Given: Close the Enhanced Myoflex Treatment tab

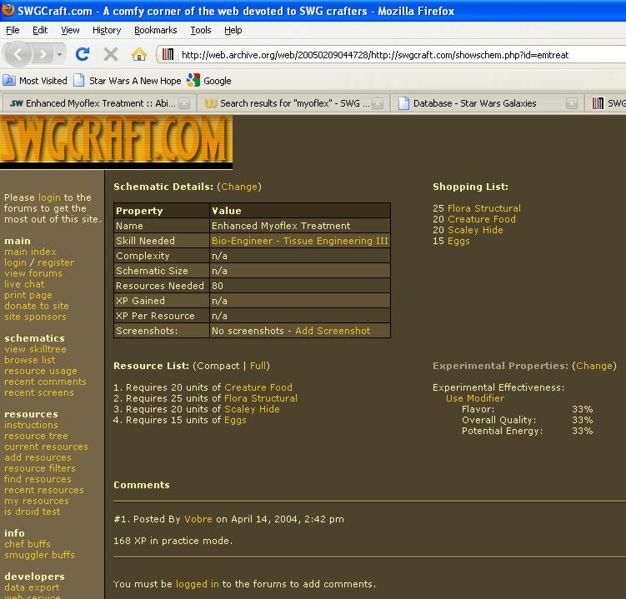Looking at the screenshot, I should (x=183, y=103).
